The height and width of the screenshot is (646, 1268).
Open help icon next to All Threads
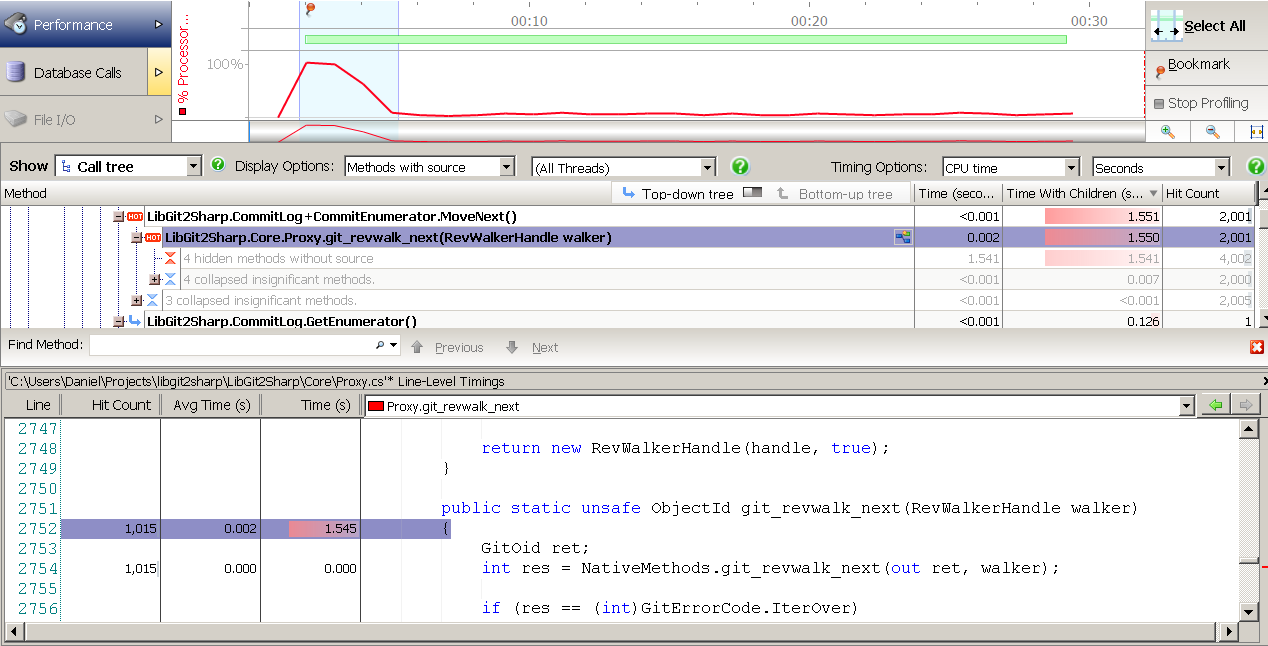click(x=740, y=166)
